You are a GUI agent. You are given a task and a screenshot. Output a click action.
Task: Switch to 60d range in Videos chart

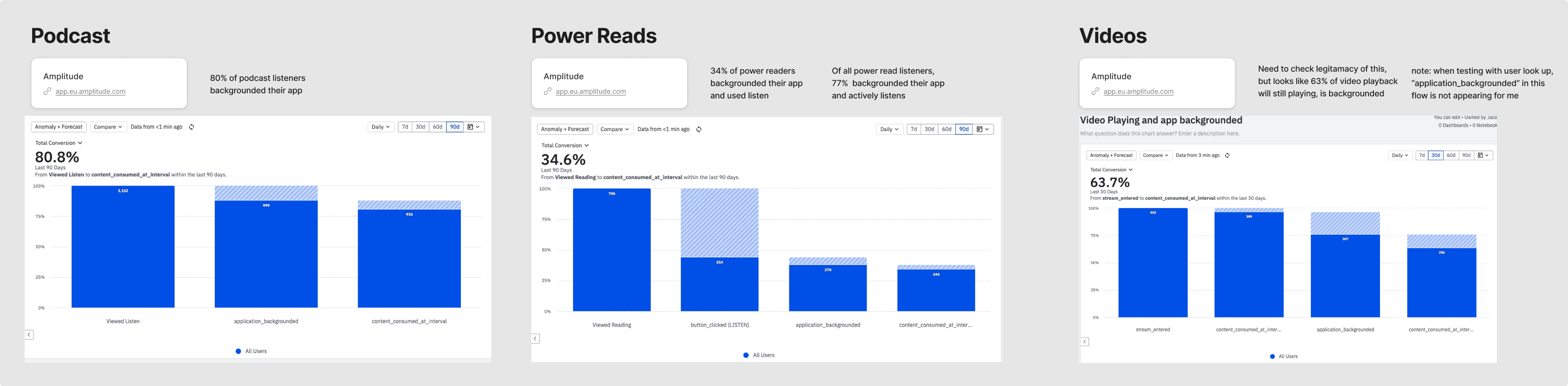1451,156
